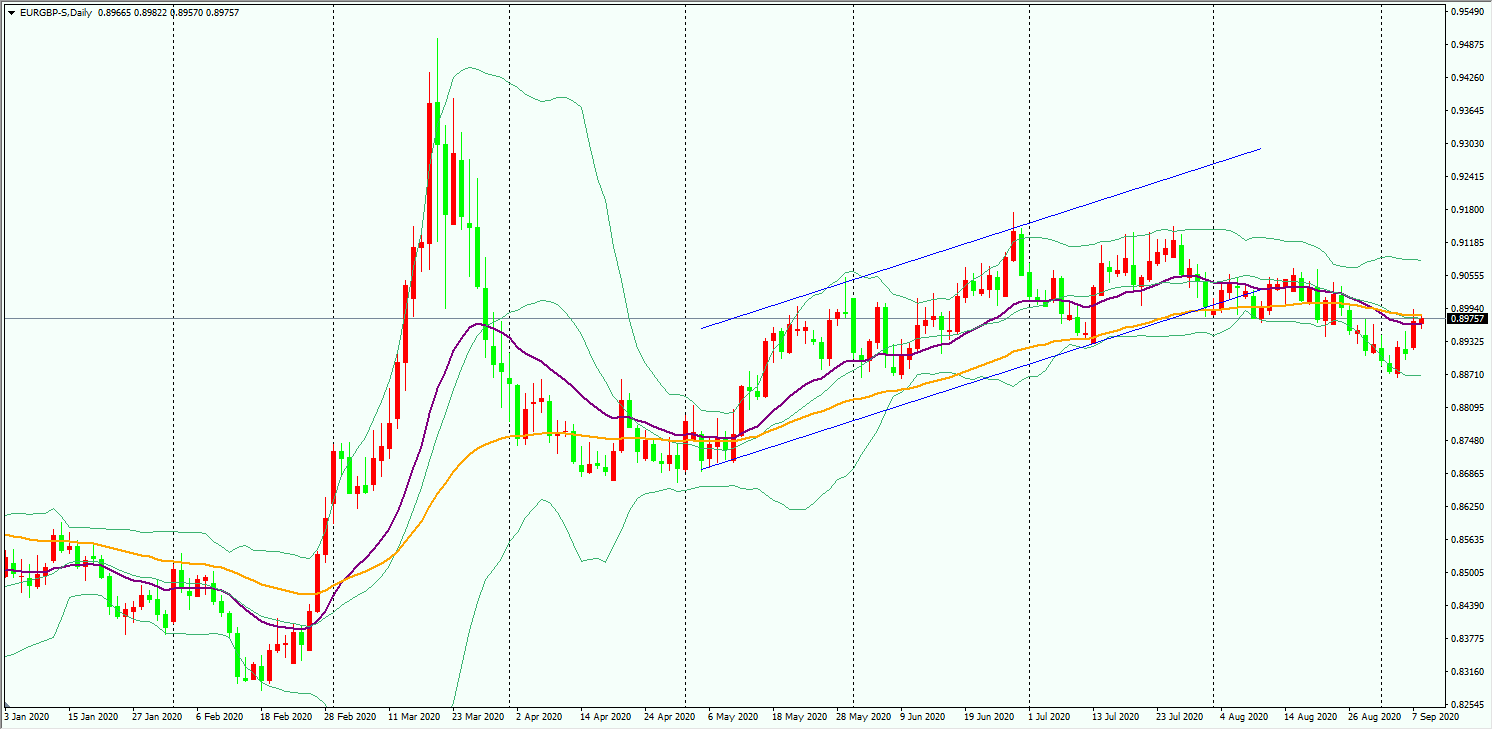Click the 0.89325 price axis label
This screenshot has width=1493, height=730.
1467,342
